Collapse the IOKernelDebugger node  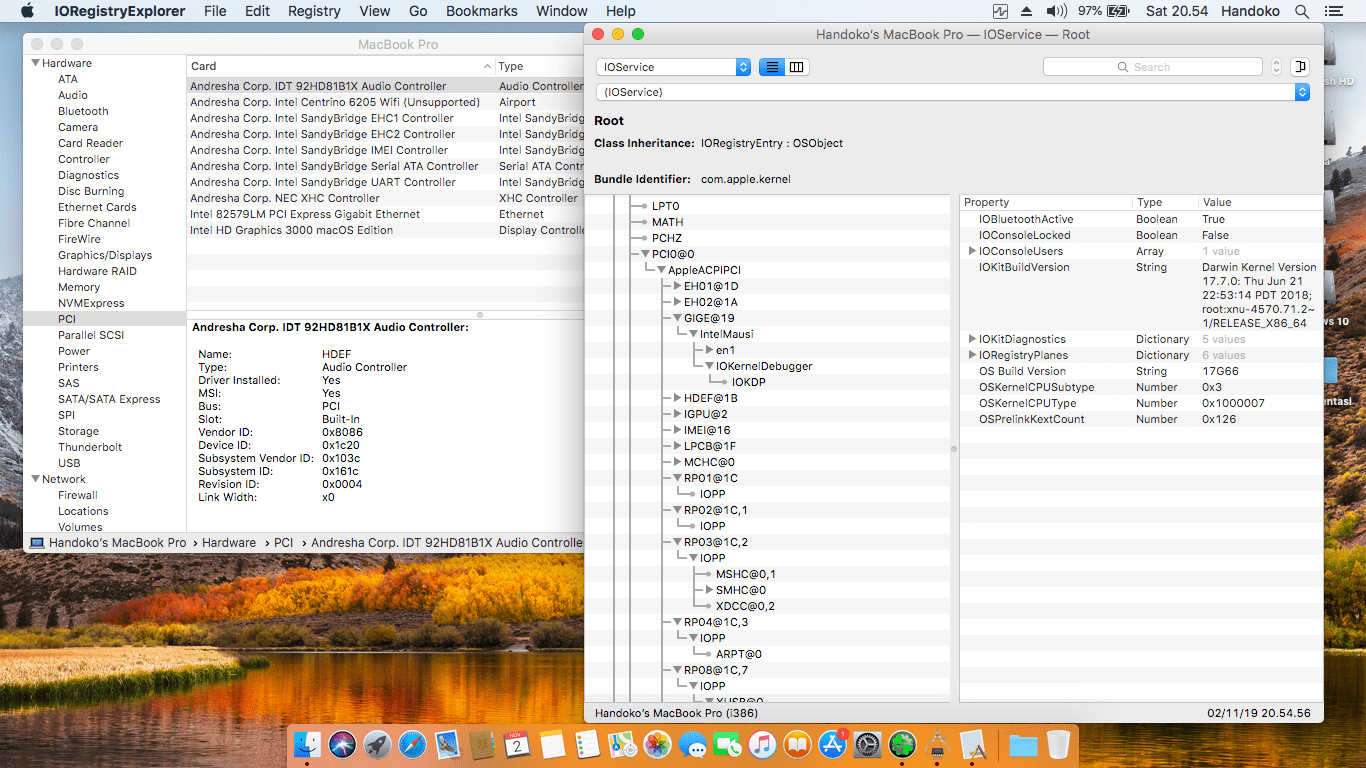coord(709,366)
